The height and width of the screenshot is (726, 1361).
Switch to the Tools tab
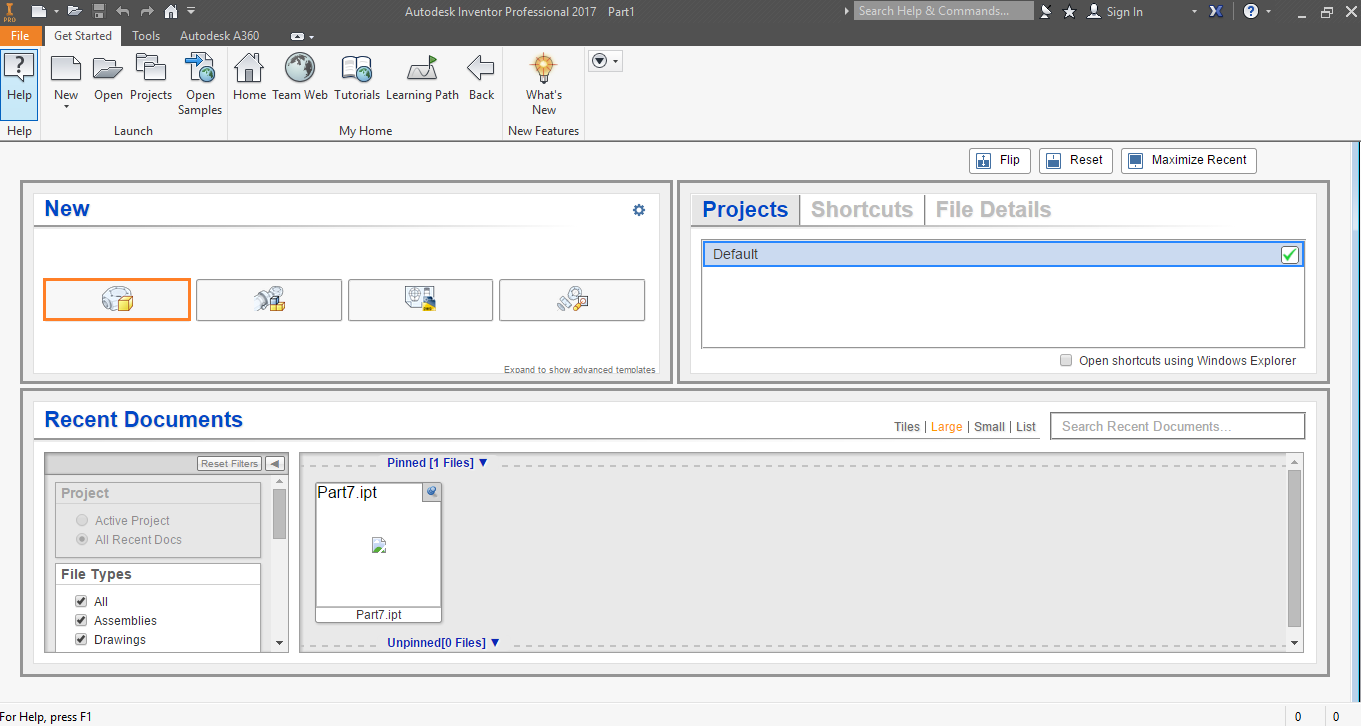tap(146, 36)
